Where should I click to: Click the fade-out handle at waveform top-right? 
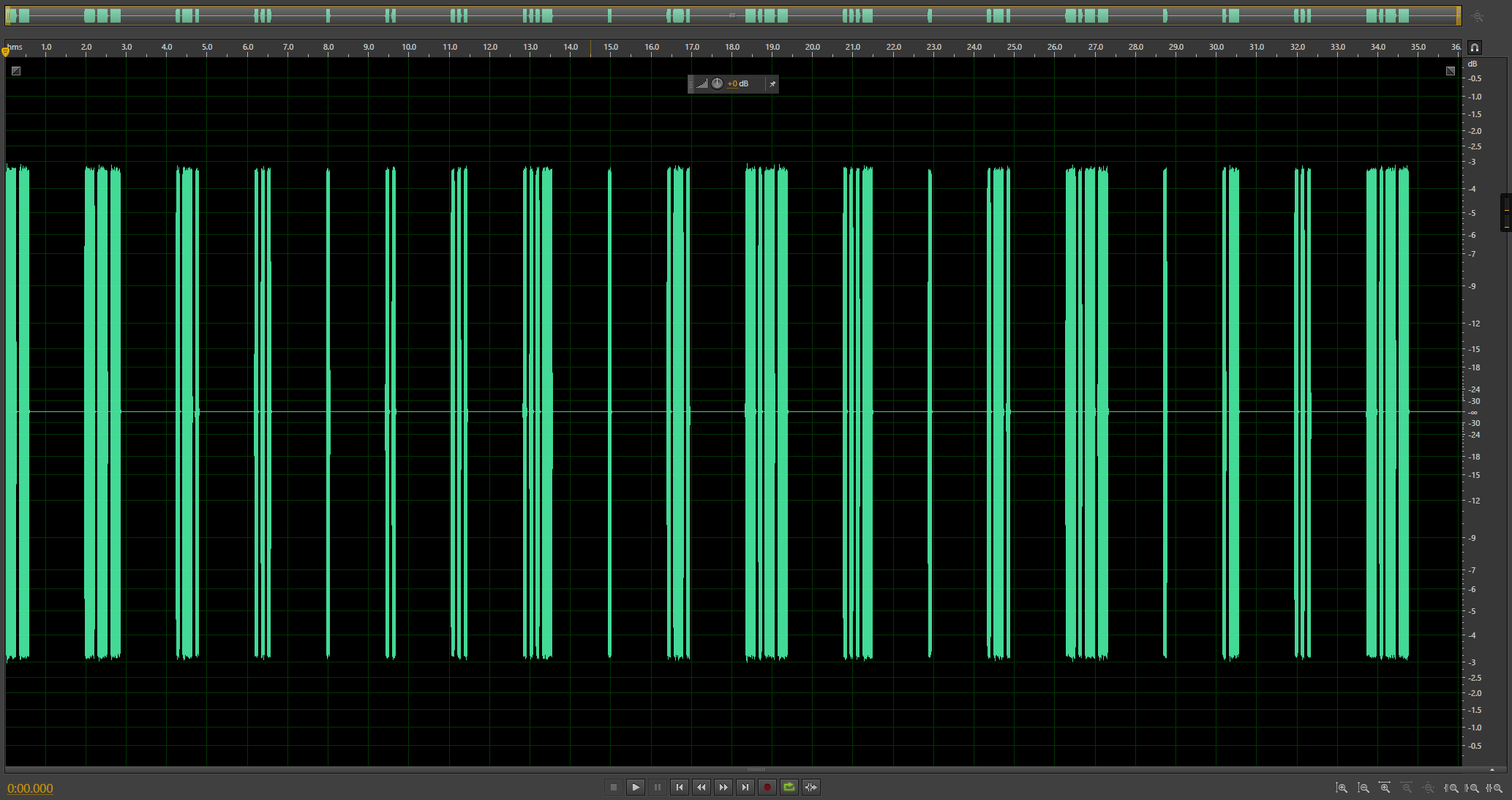(x=1451, y=71)
